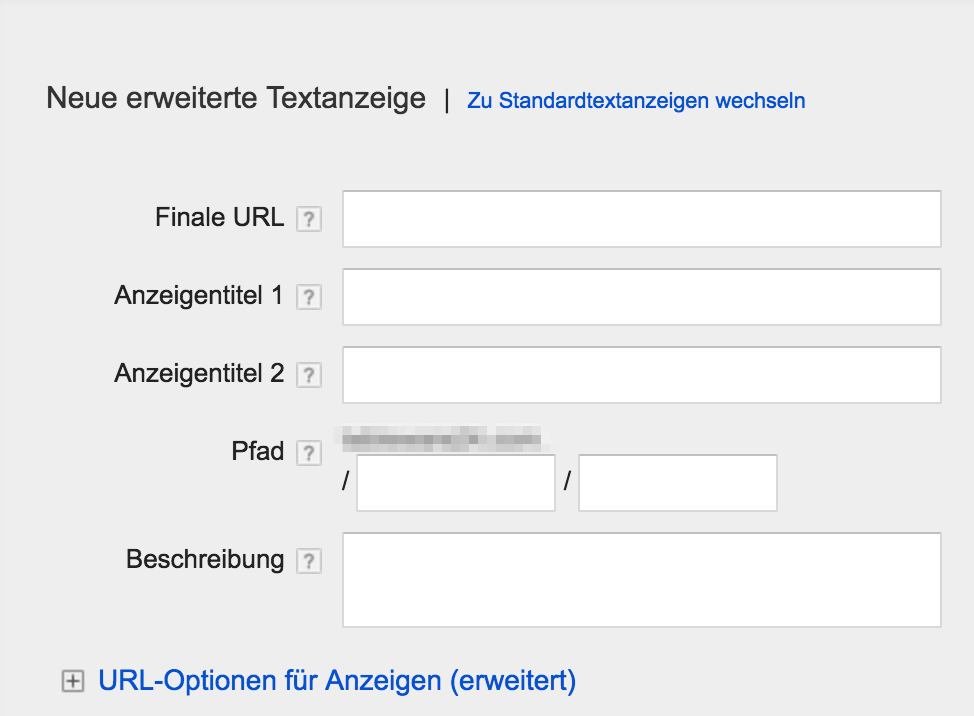Click the help icon next to Finale URL
This screenshot has height=716, width=974.
309,219
